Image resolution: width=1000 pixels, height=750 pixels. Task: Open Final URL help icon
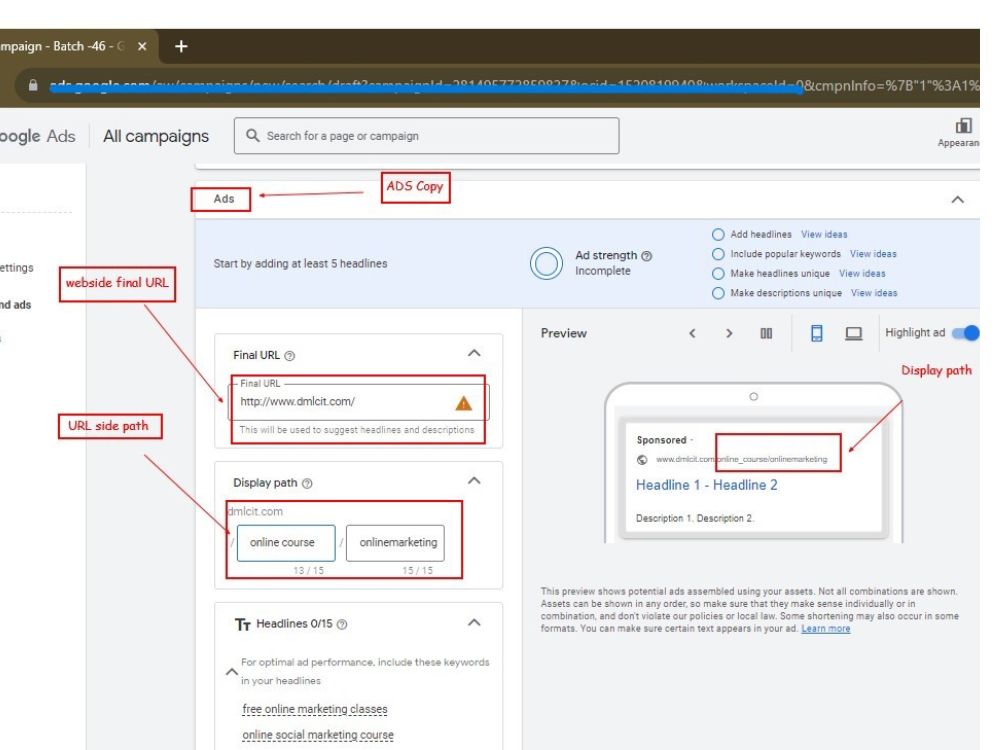[290, 356]
